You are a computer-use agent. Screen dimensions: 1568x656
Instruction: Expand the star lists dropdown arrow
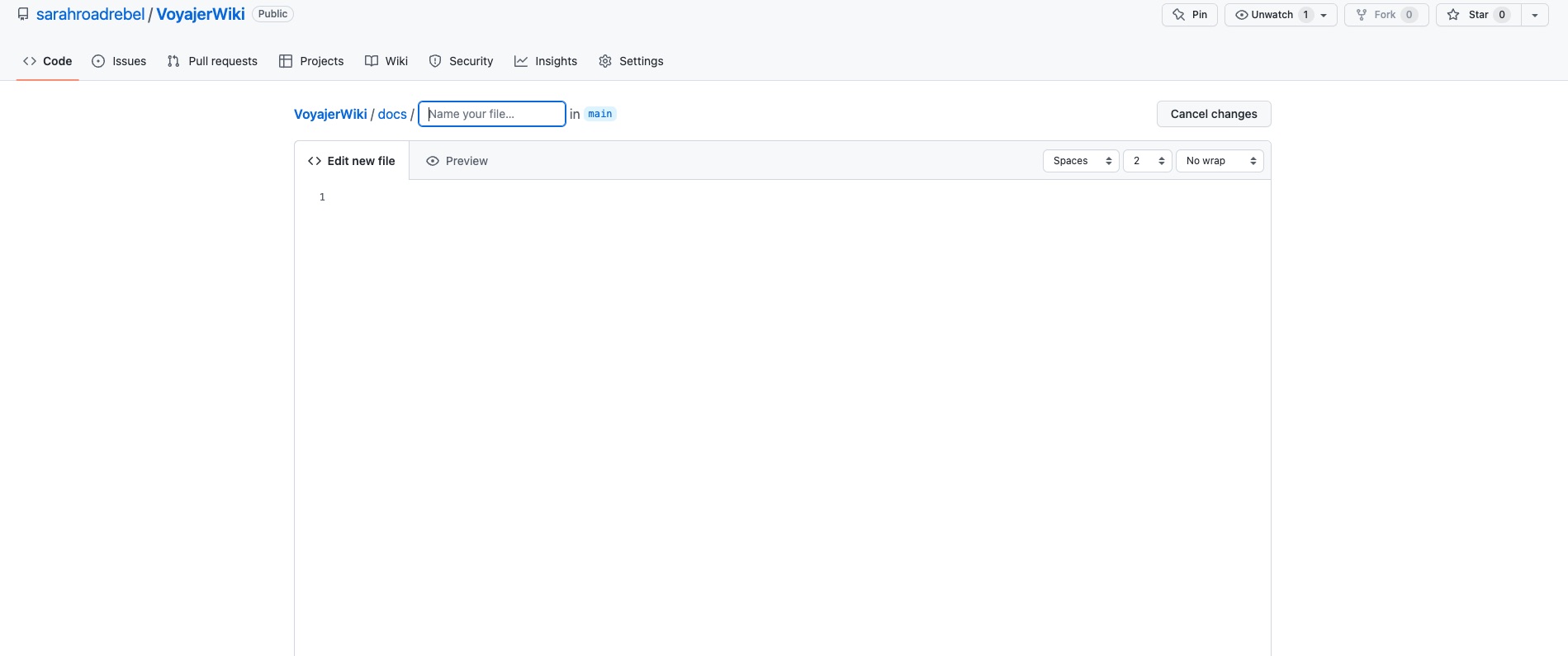point(1534,15)
